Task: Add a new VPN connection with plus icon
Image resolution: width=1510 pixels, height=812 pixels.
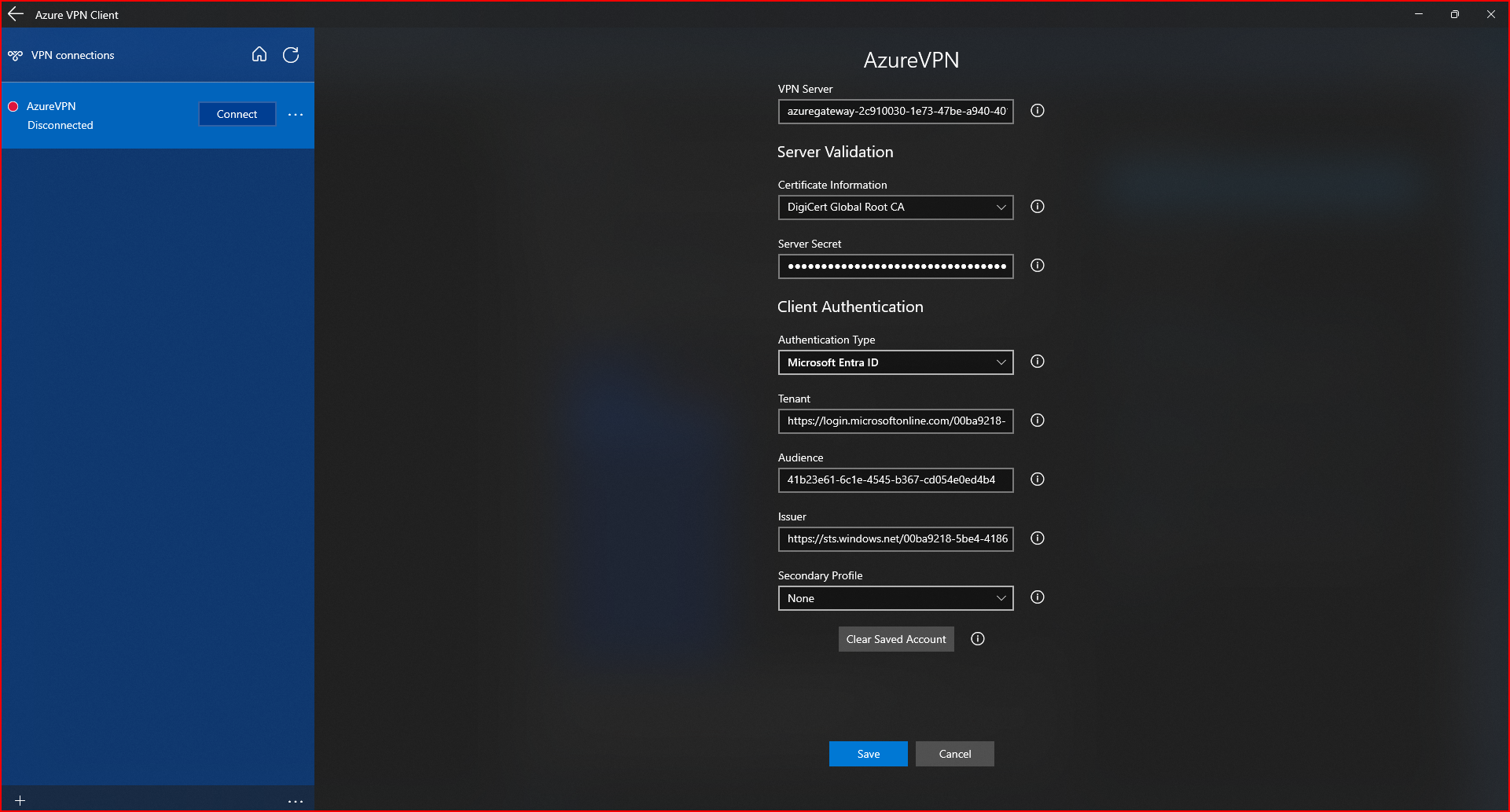Action: (x=20, y=800)
